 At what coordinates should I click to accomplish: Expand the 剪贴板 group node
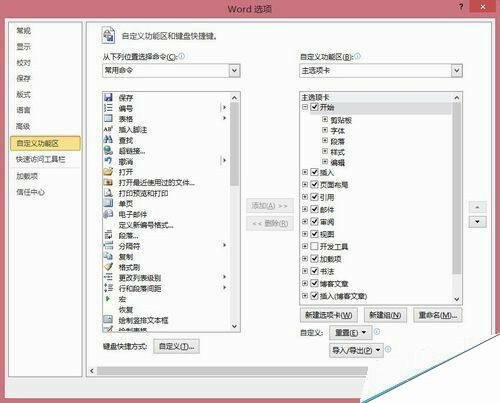(x=325, y=119)
